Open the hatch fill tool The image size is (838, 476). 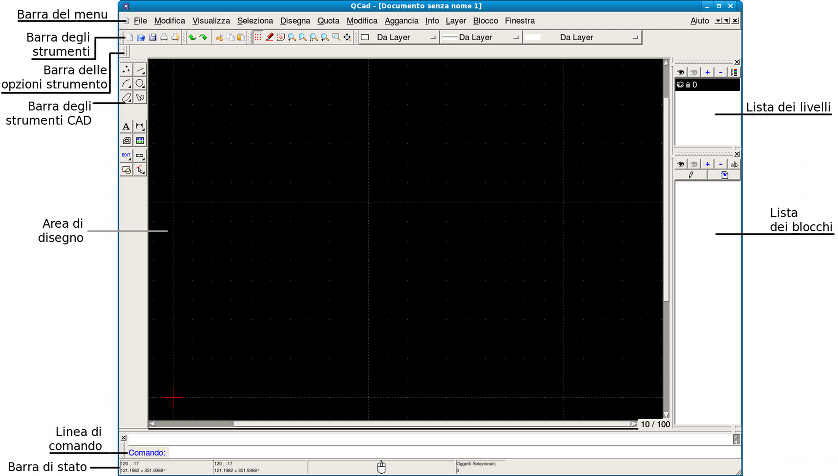(x=140, y=141)
